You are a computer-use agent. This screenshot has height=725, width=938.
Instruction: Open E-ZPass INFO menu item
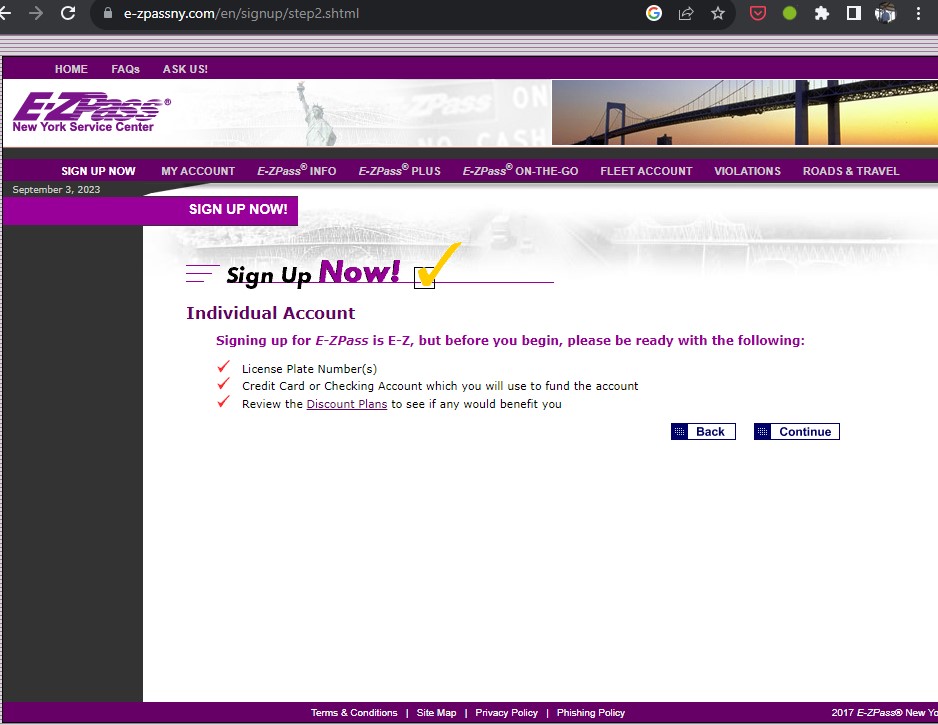297,171
